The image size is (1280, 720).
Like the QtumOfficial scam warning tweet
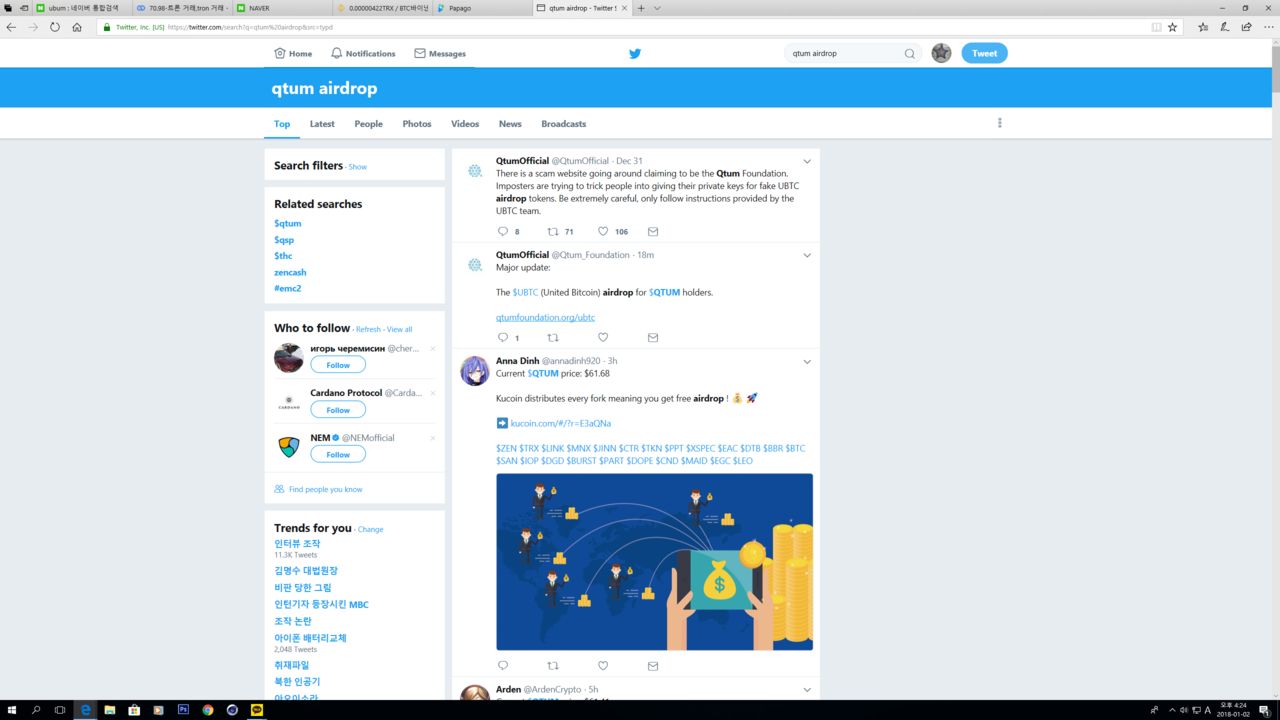pyautogui.click(x=603, y=231)
